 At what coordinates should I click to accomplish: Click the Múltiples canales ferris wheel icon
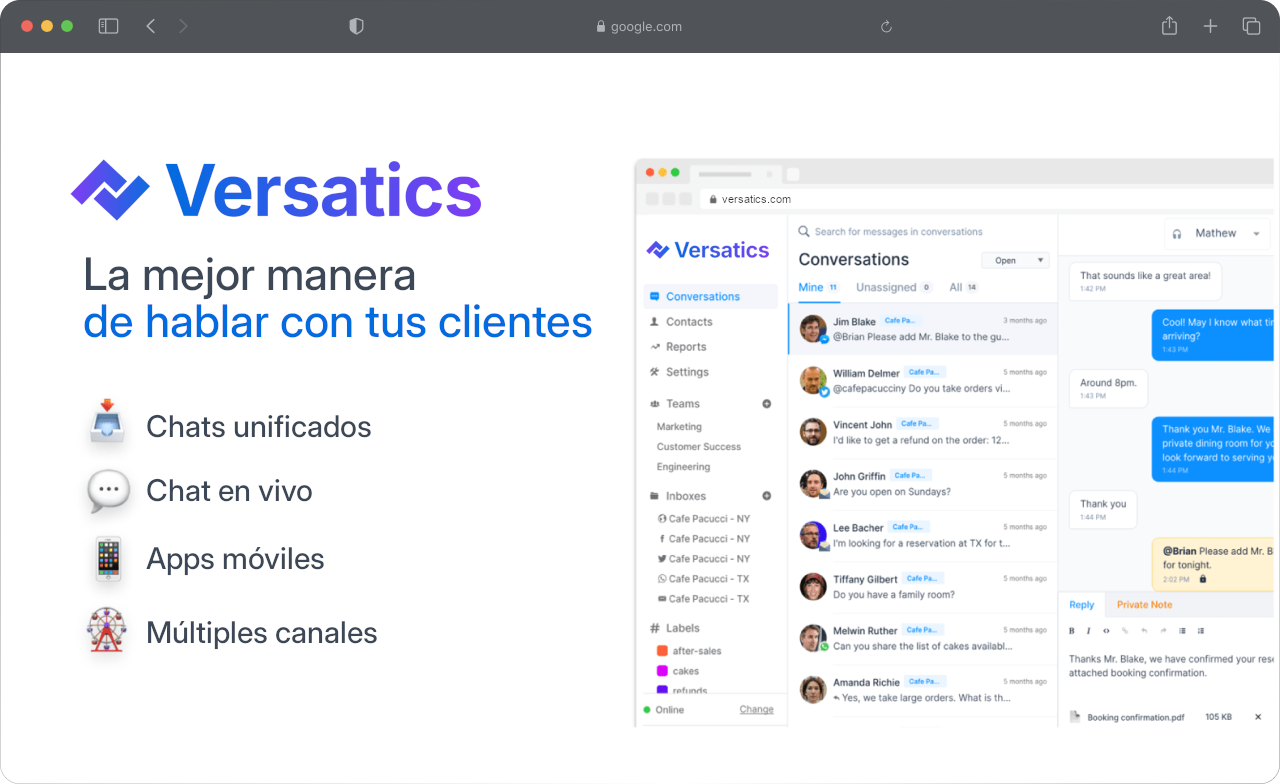[x=108, y=630]
